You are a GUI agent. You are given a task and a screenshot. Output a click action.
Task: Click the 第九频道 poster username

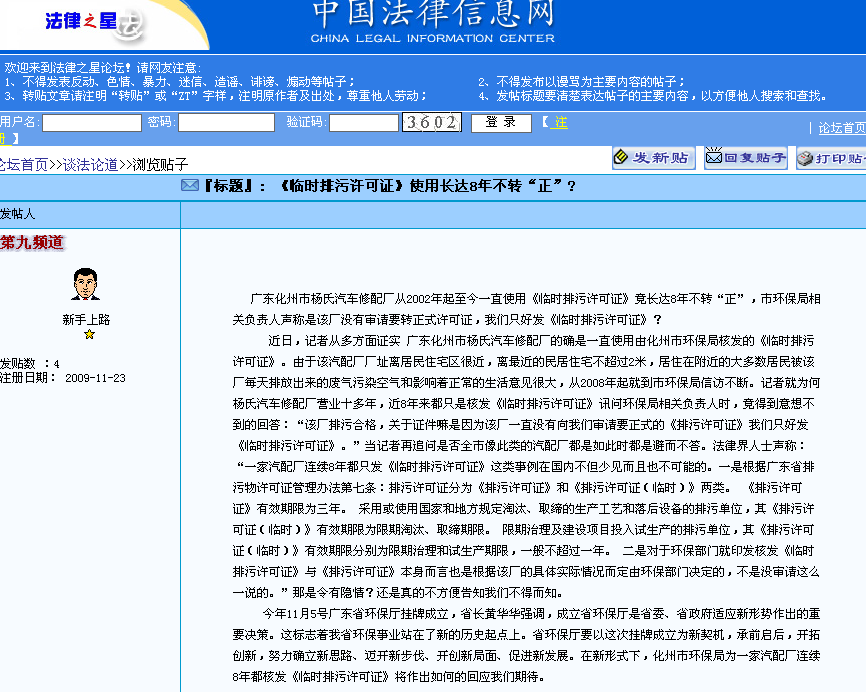click(x=32, y=242)
